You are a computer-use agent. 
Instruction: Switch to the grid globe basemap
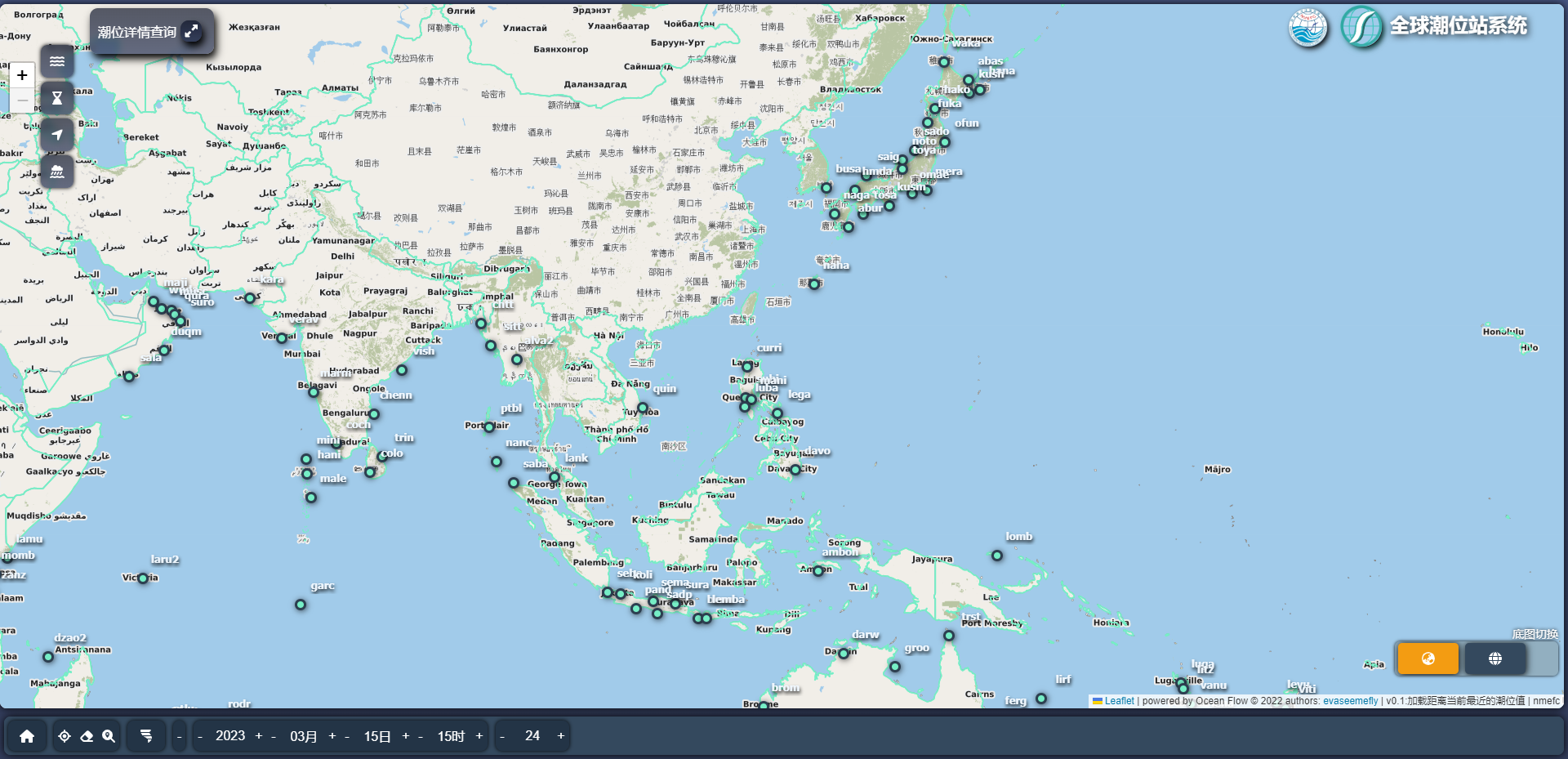click(1495, 659)
